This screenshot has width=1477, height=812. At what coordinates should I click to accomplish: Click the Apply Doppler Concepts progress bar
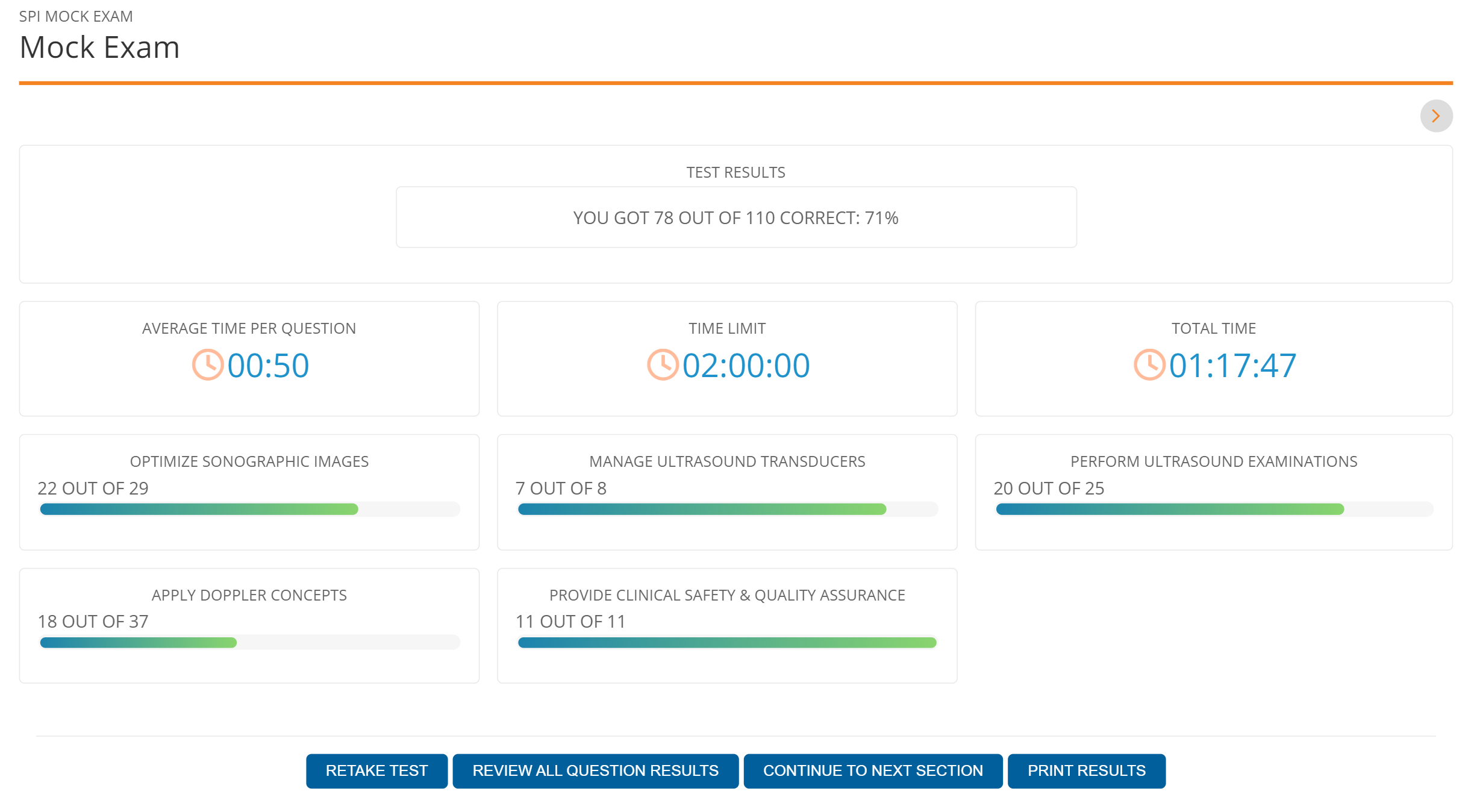(x=249, y=643)
